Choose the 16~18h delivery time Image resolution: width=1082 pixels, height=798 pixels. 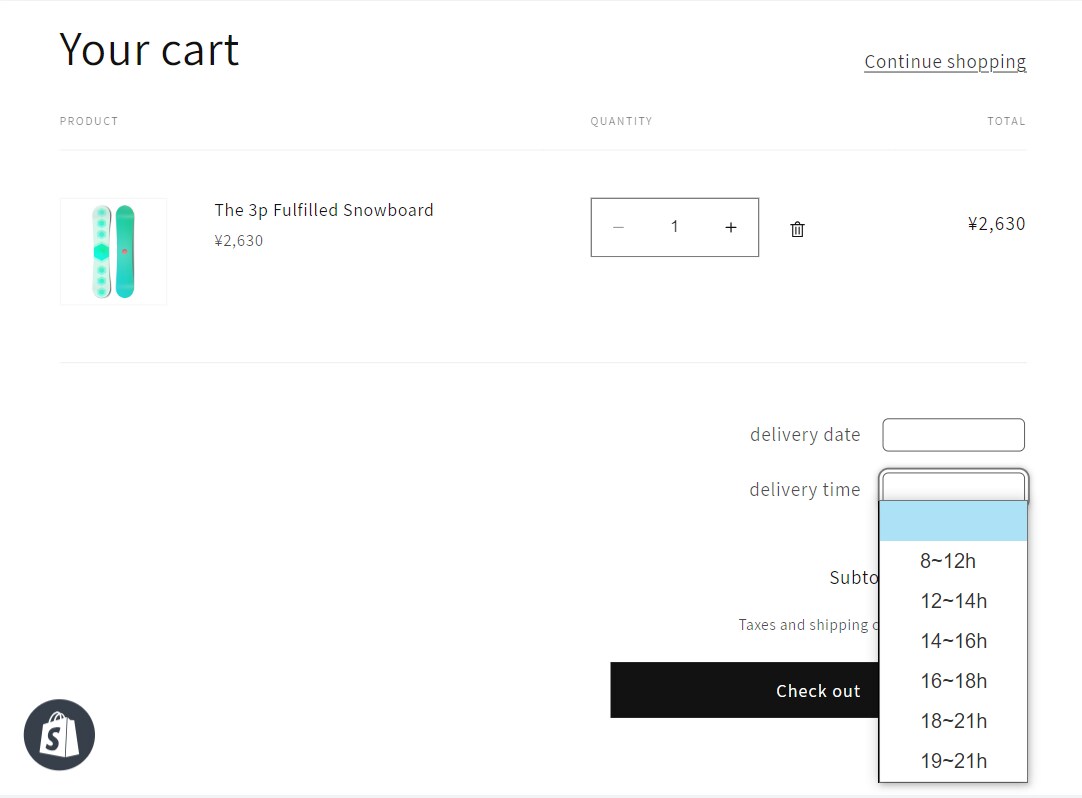(953, 681)
